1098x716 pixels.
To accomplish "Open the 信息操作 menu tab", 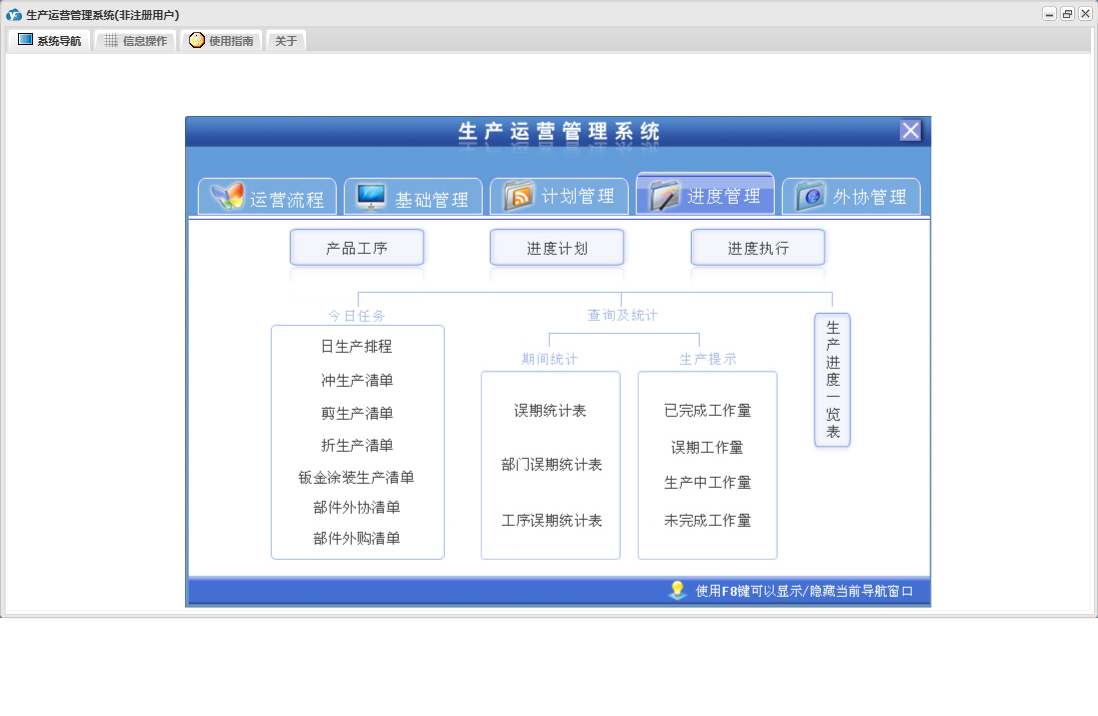I will [x=135, y=41].
